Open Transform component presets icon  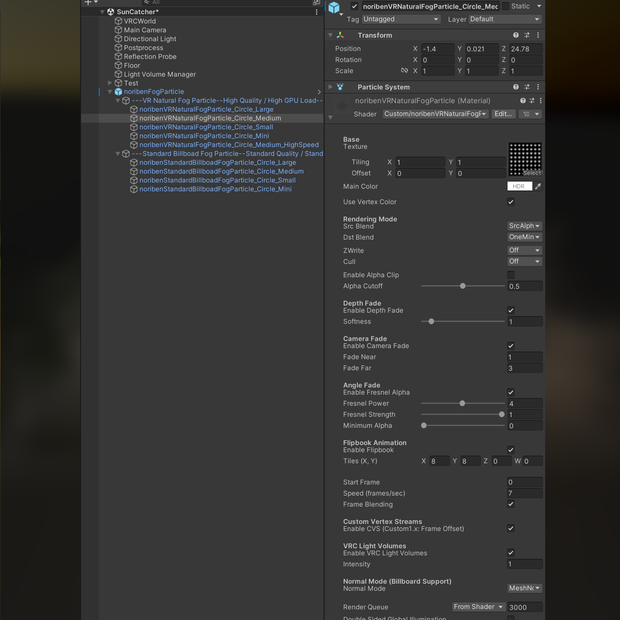[x=527, y=35]
